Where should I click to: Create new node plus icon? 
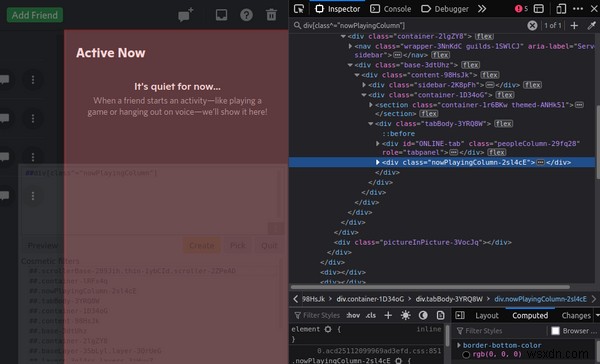pos(574,25)
